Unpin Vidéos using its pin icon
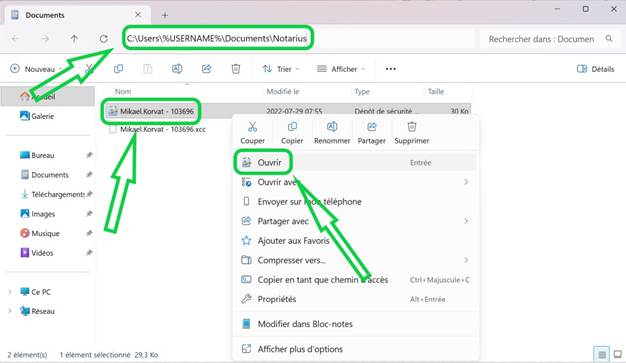The image size is (626, 363). [x=89, y=253]
